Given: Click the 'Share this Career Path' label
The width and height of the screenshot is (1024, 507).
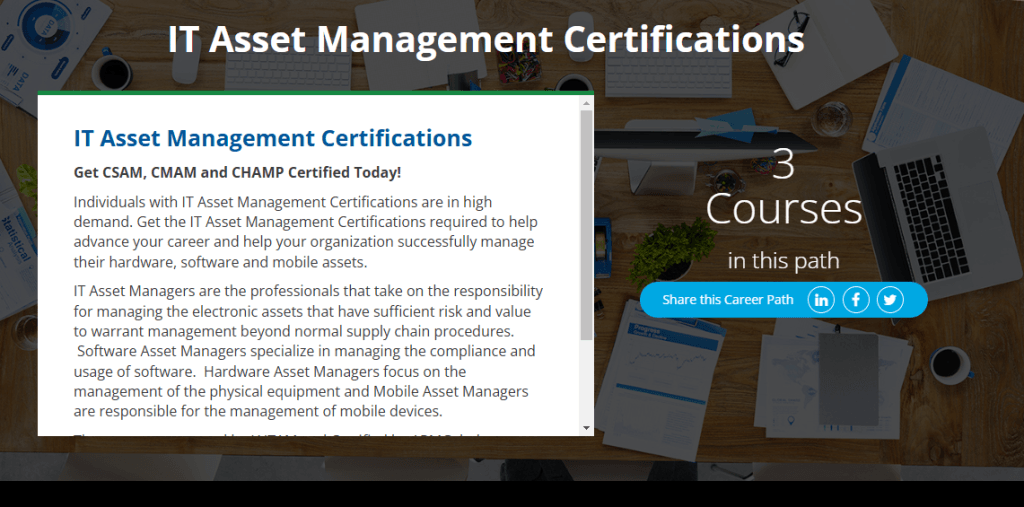Looking at the screenshot, I should [x=727, y=300].
